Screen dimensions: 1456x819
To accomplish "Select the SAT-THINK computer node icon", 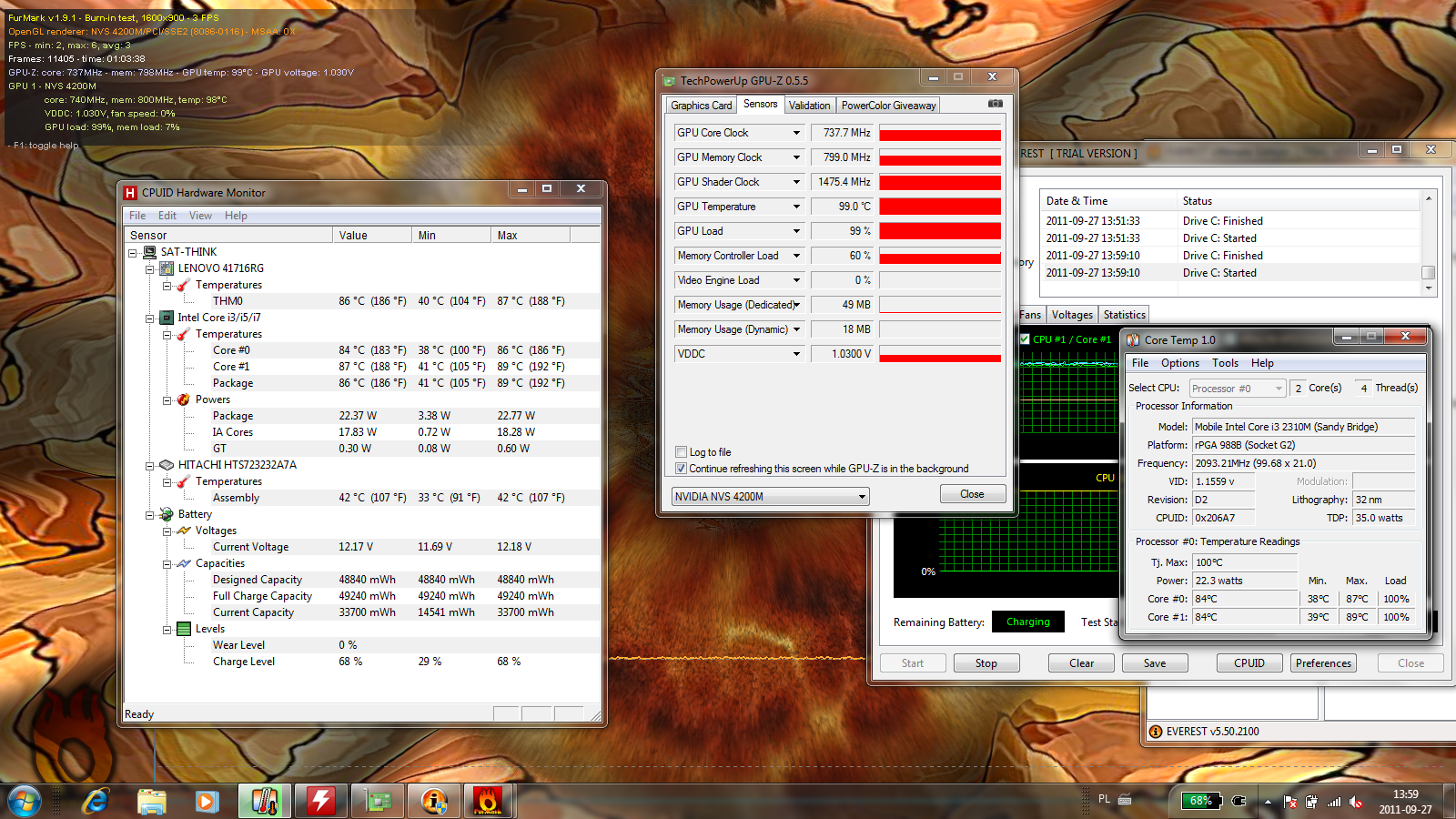I will 150,252.
